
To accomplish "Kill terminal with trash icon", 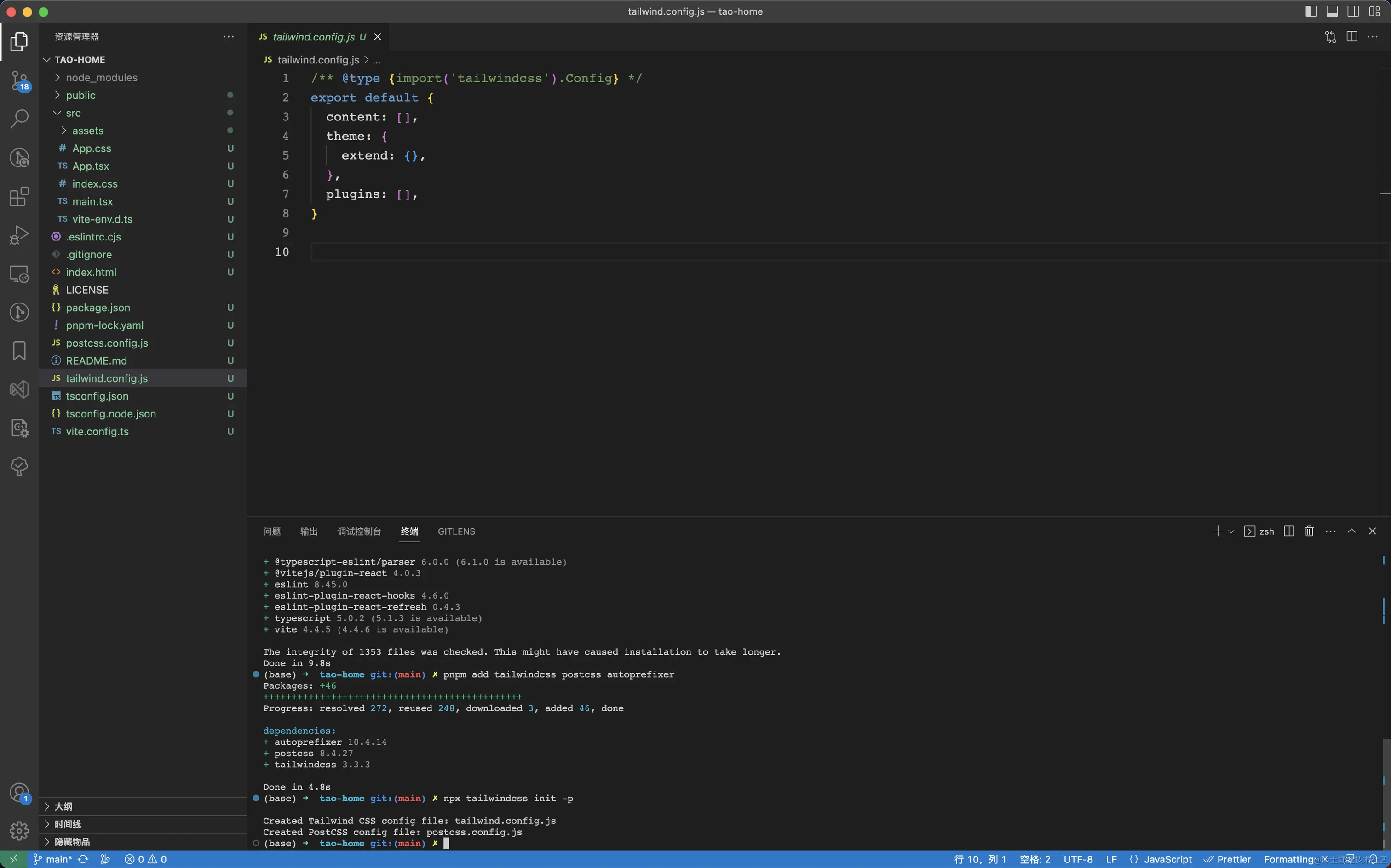I will click(1309, 531).
